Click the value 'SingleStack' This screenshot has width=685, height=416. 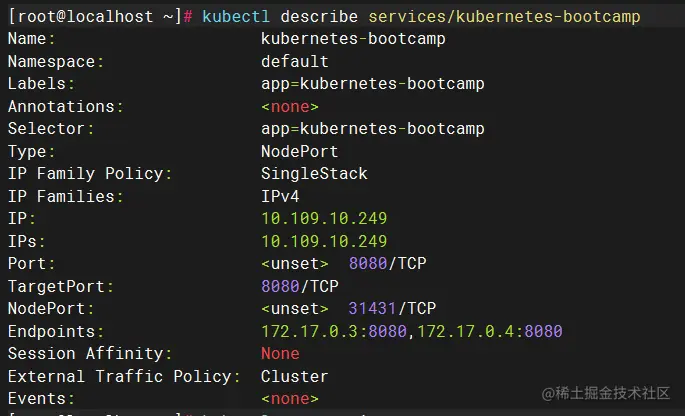click(314, 173)
